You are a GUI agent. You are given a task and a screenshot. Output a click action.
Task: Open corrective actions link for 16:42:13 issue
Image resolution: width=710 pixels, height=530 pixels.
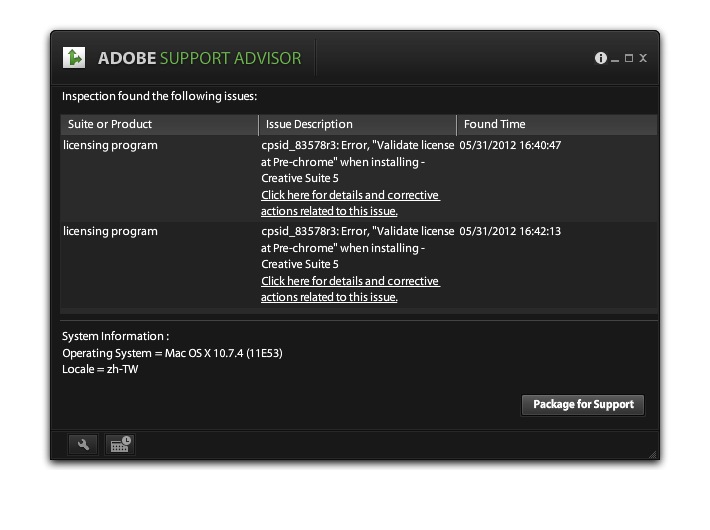click(x=350, y=289)
